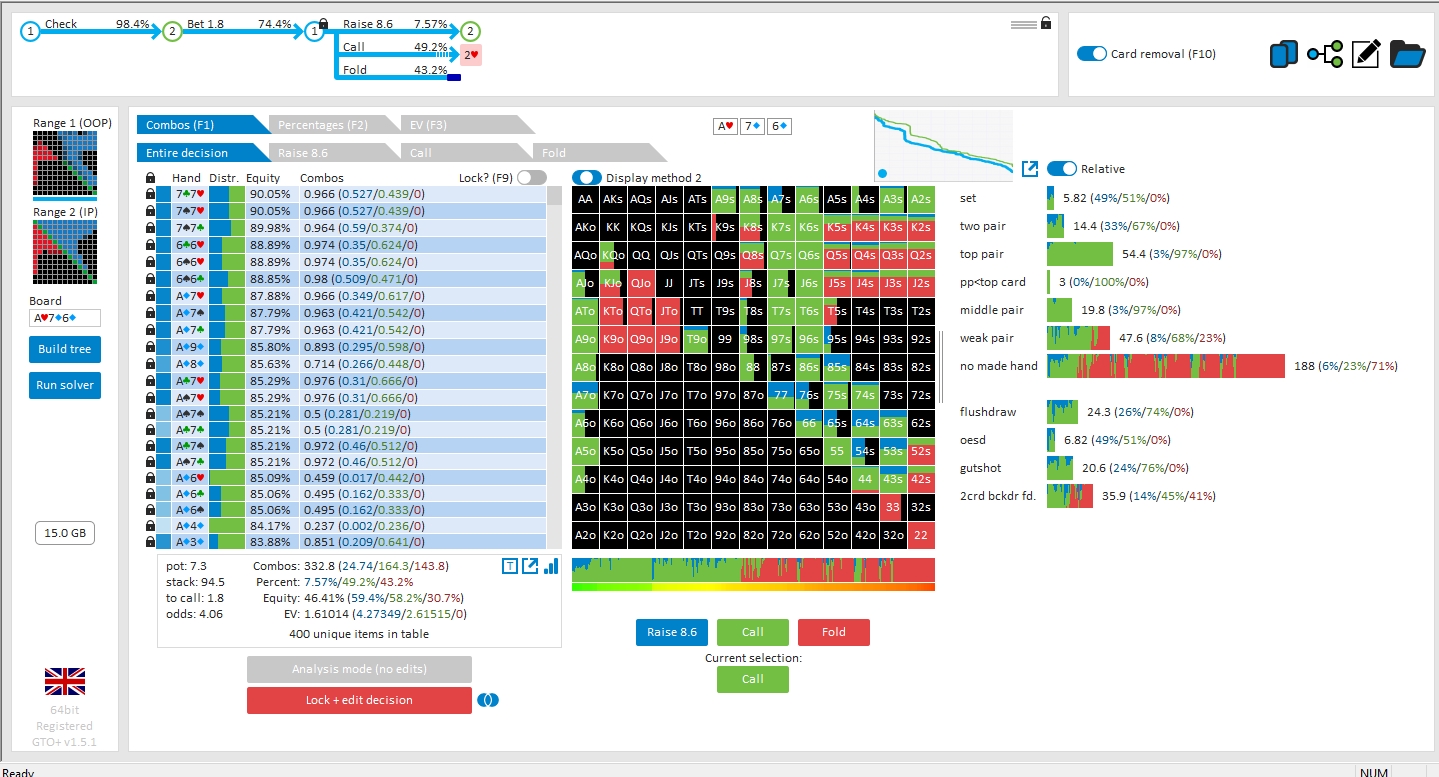Click the red Fold button below the matrix
The width and height of the screenshot is (1439, 777).
[x=834, y=632]
